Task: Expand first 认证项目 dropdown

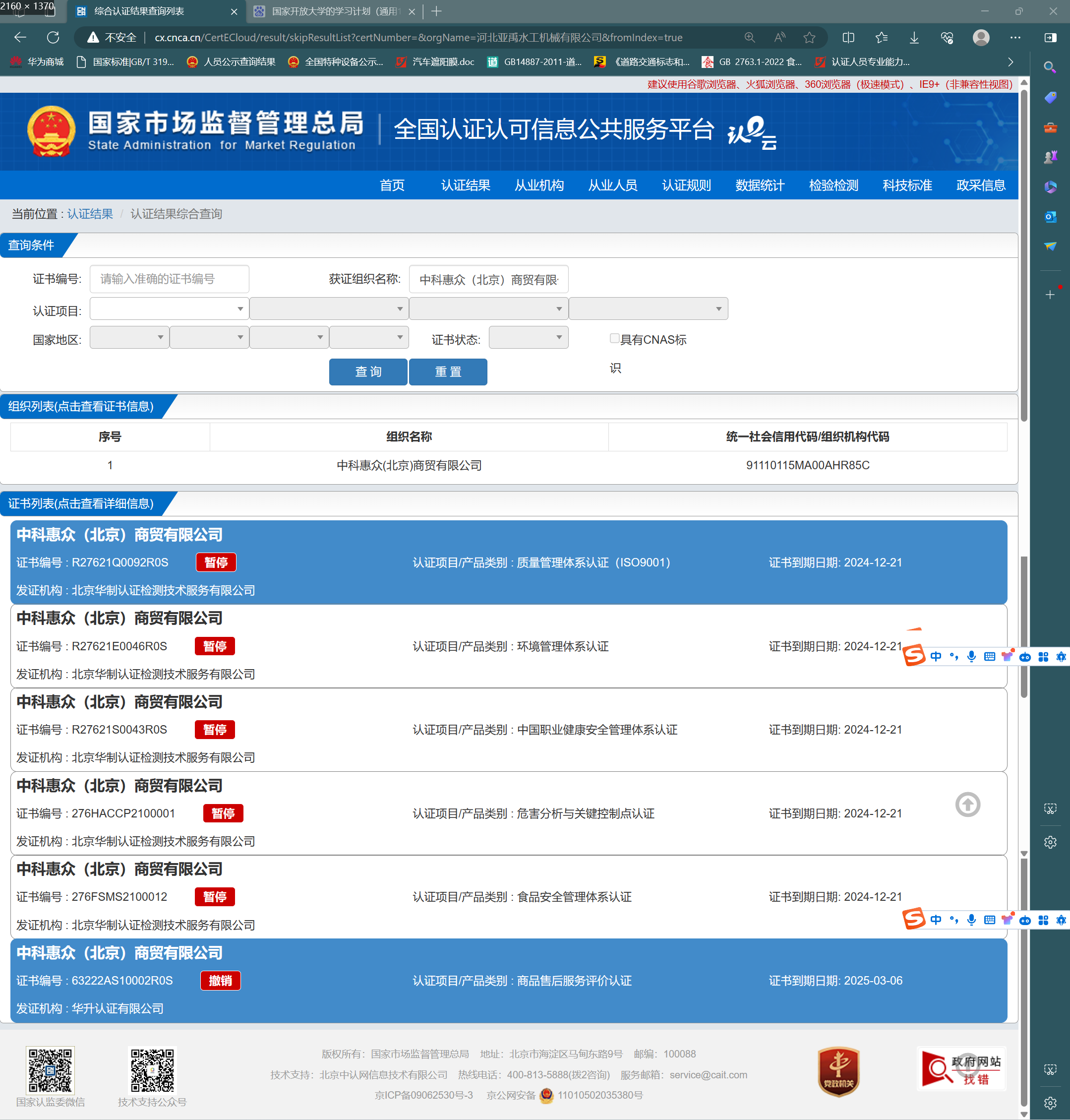Action: click(x=170, y=309)
